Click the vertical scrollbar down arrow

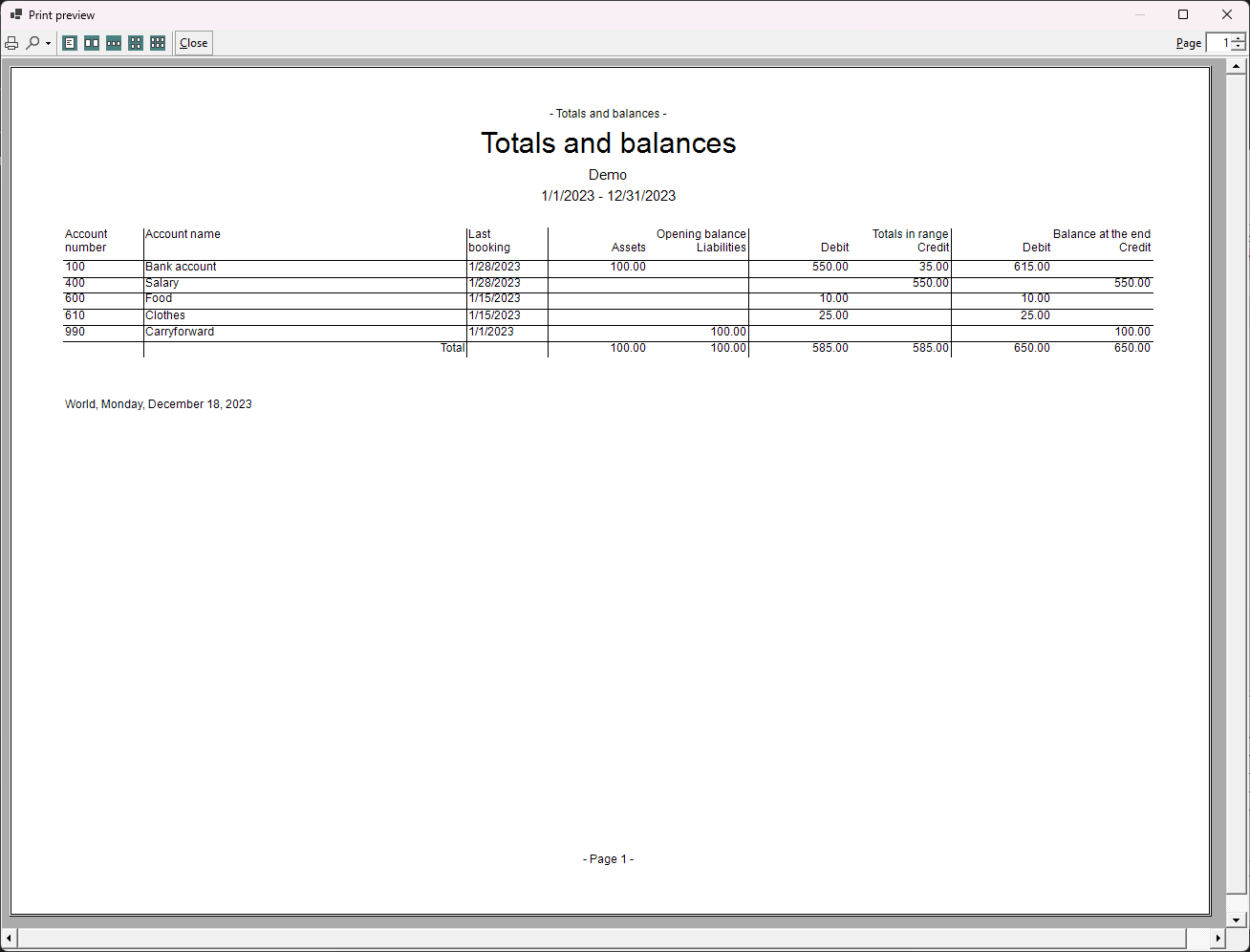click(1237, 920)
